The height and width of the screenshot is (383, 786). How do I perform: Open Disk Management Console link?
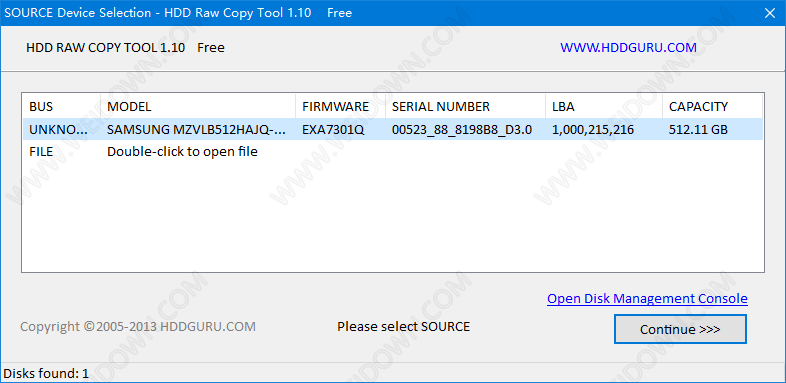[647, 299]
